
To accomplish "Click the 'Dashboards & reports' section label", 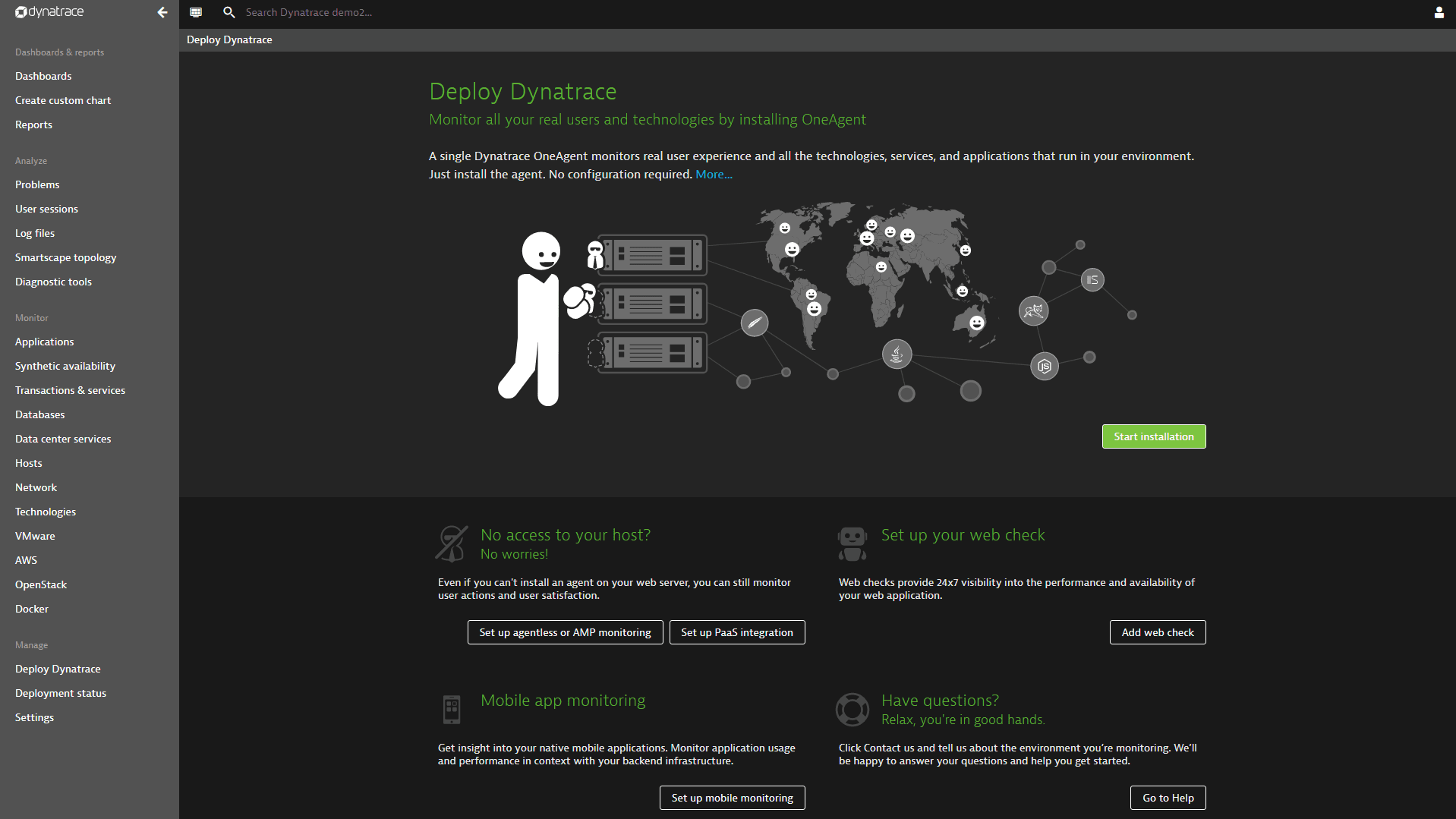I will pyautogui.click(x=59, y=52).
